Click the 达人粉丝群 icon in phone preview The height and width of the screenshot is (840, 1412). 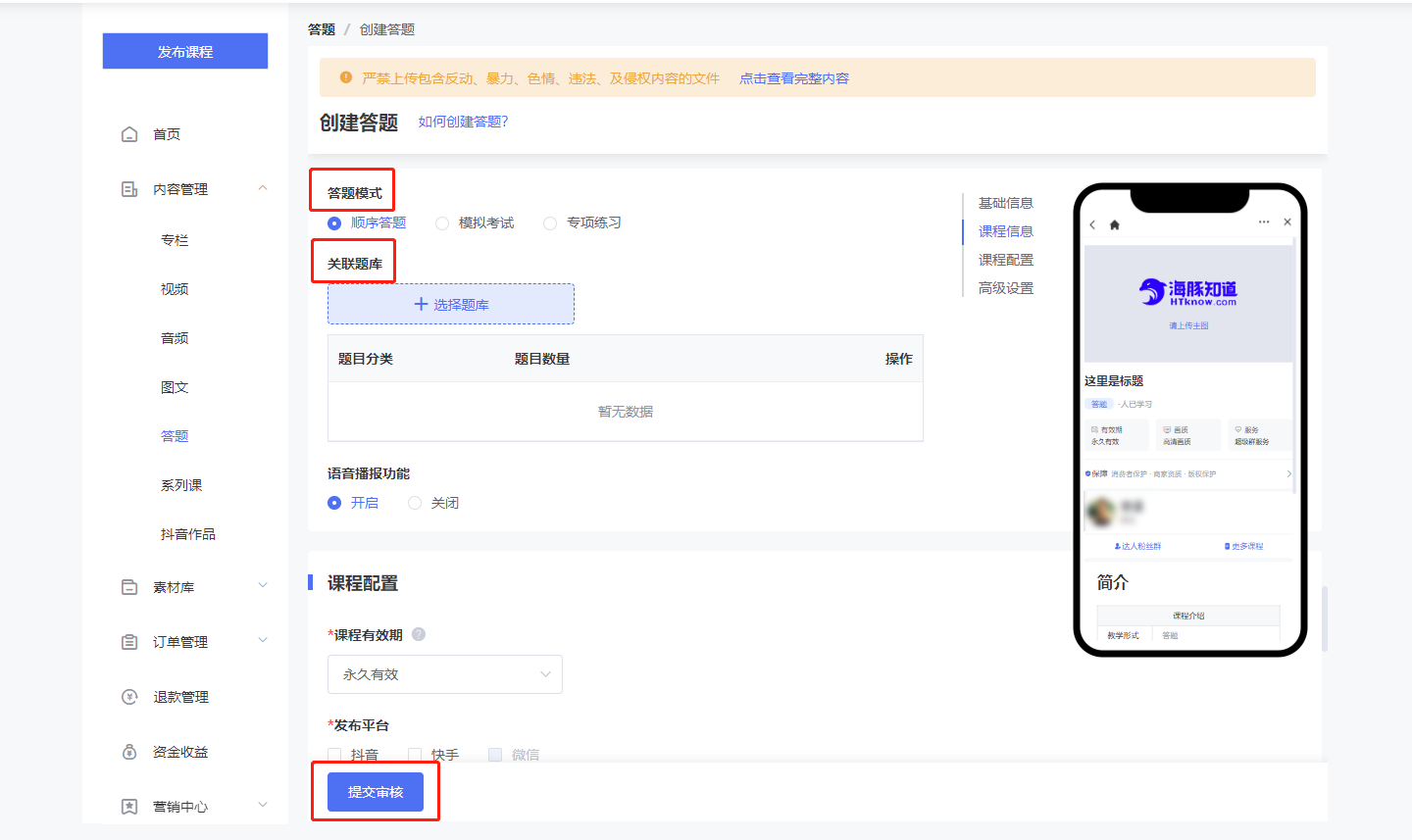(x=1118, y=546)
